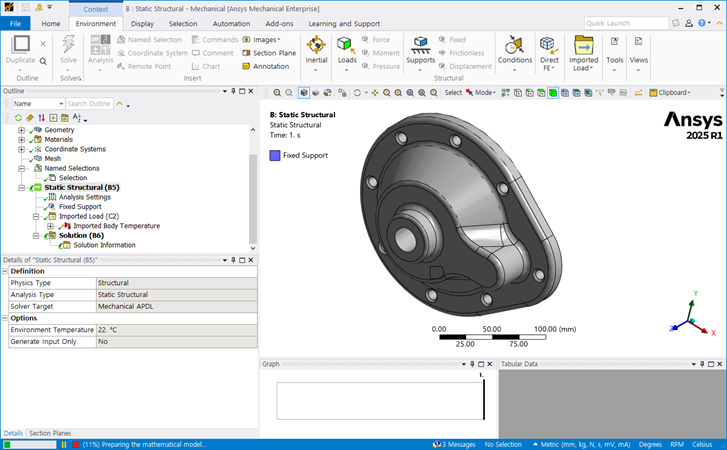
Task: Open the Selection ribbon tab
Action: 183,24
